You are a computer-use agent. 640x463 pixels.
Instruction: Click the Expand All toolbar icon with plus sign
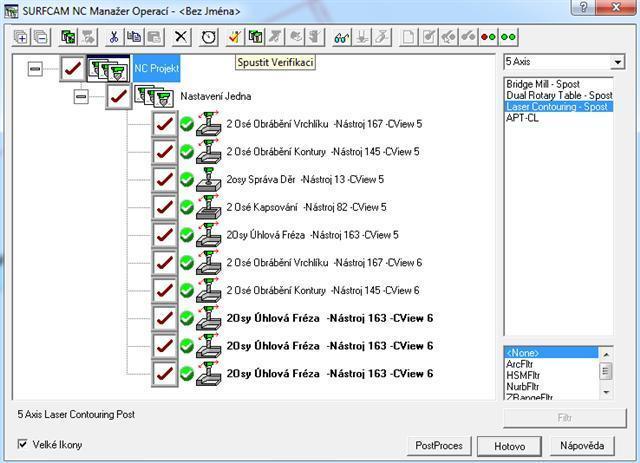pyautogui.click(x=21, y=38)
